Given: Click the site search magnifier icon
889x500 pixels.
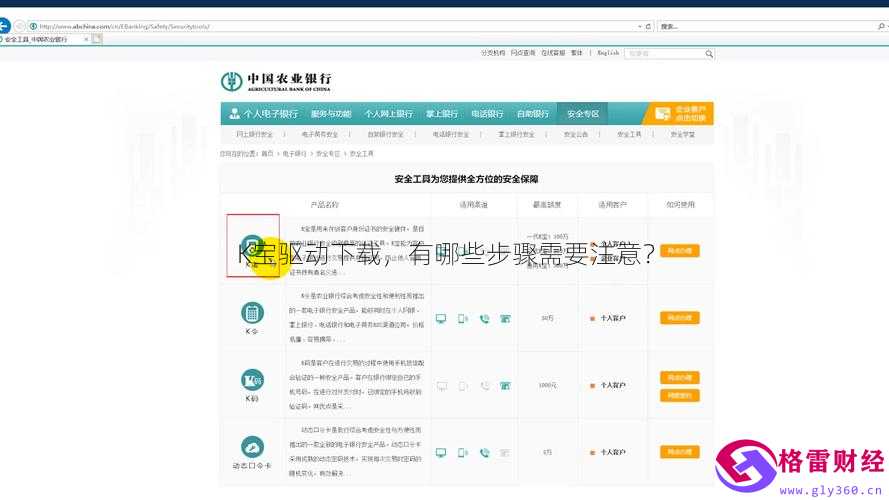Looking at the screenshot, I should [709, 54].
